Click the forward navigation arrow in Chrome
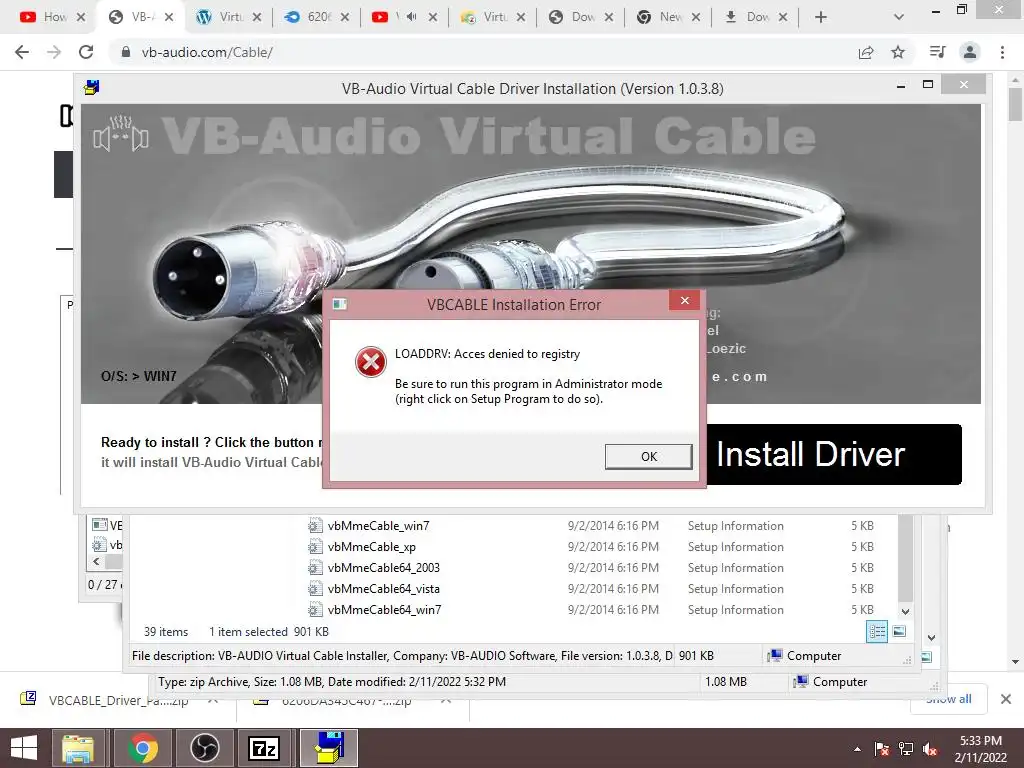Screen dimensions: 1024x768 54,52
